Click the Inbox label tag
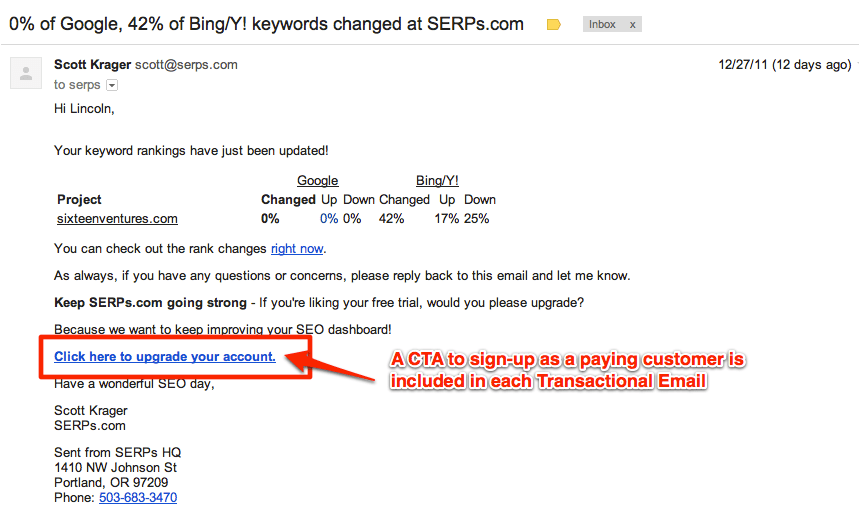Viewport: 859px width, 512px height. (603, 25)
